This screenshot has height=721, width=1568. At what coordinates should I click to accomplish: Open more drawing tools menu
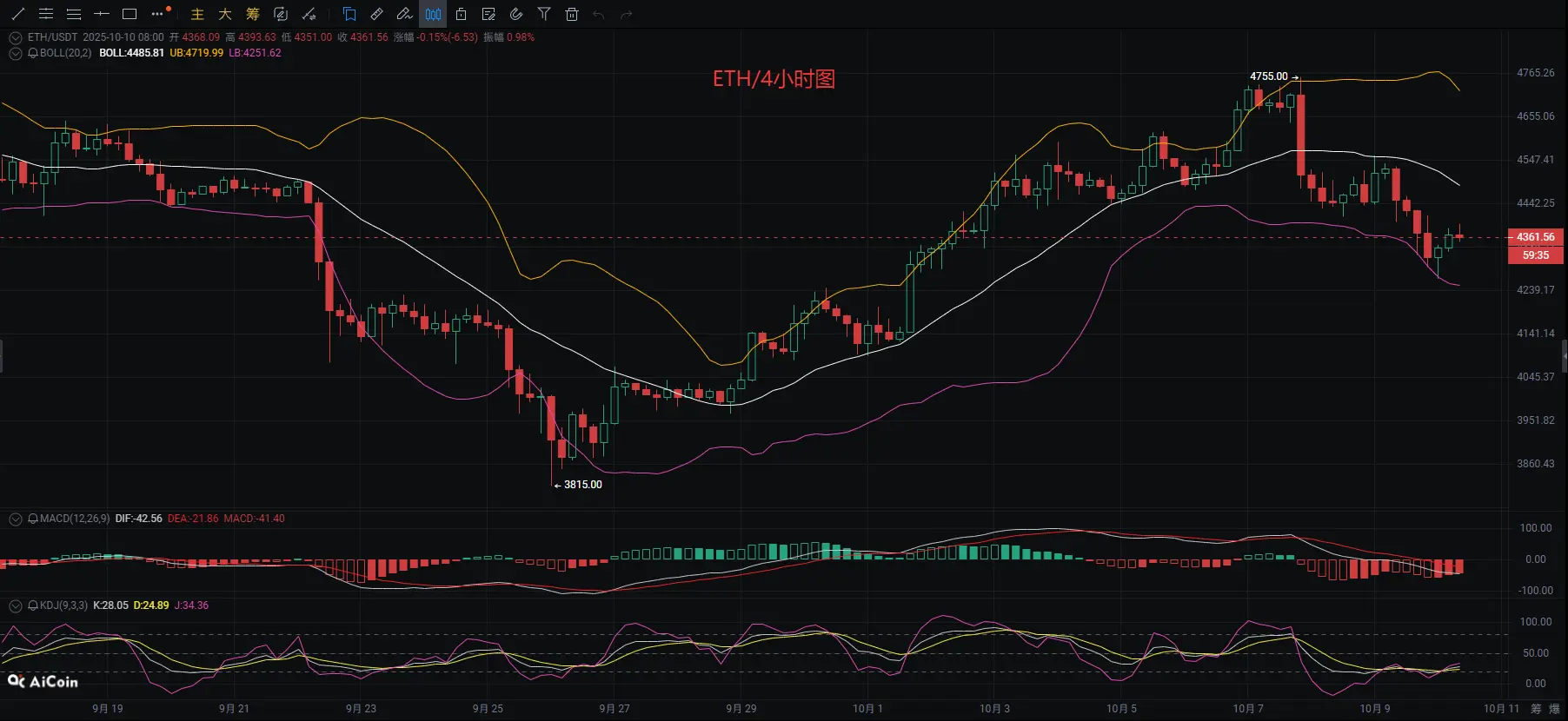[x=158, y=14]
